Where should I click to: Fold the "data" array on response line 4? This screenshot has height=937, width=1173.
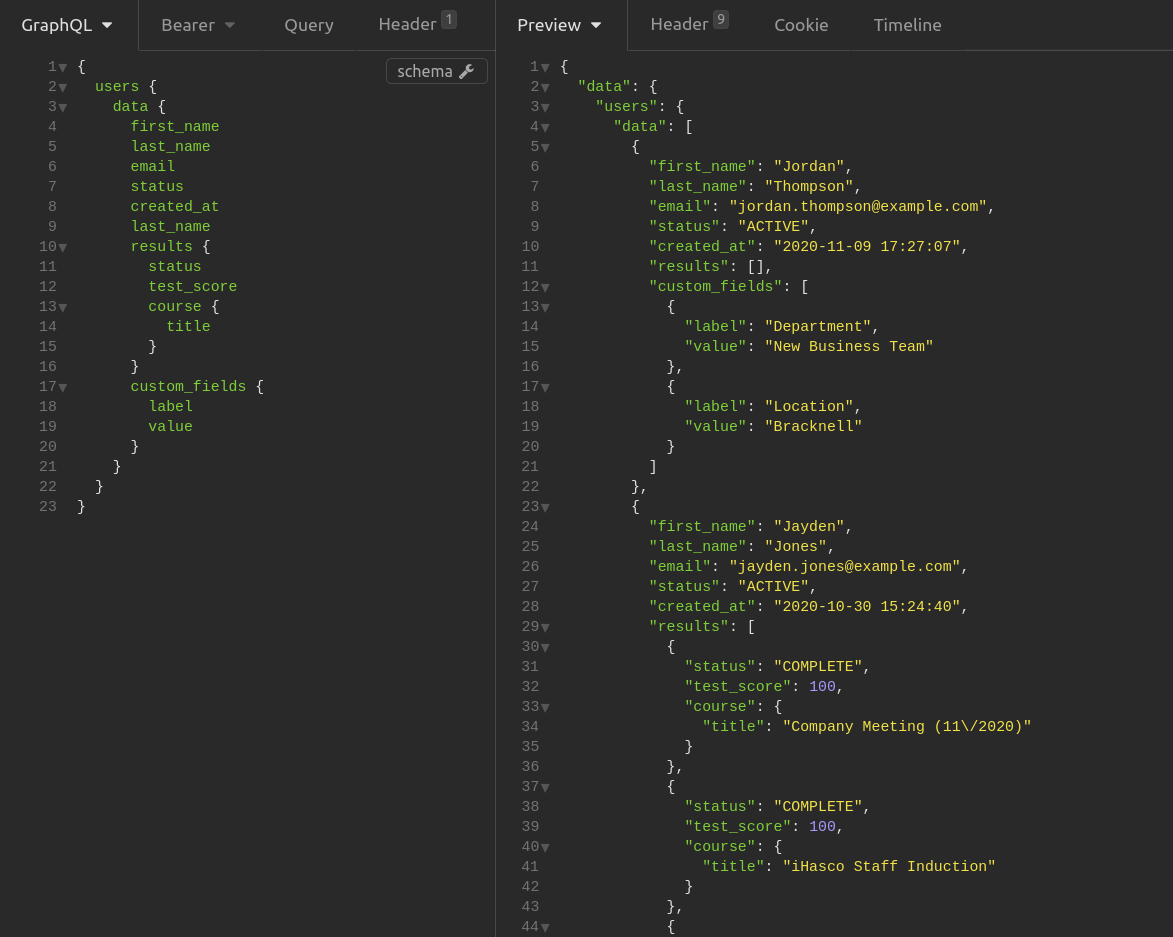[x=545, y=128]
